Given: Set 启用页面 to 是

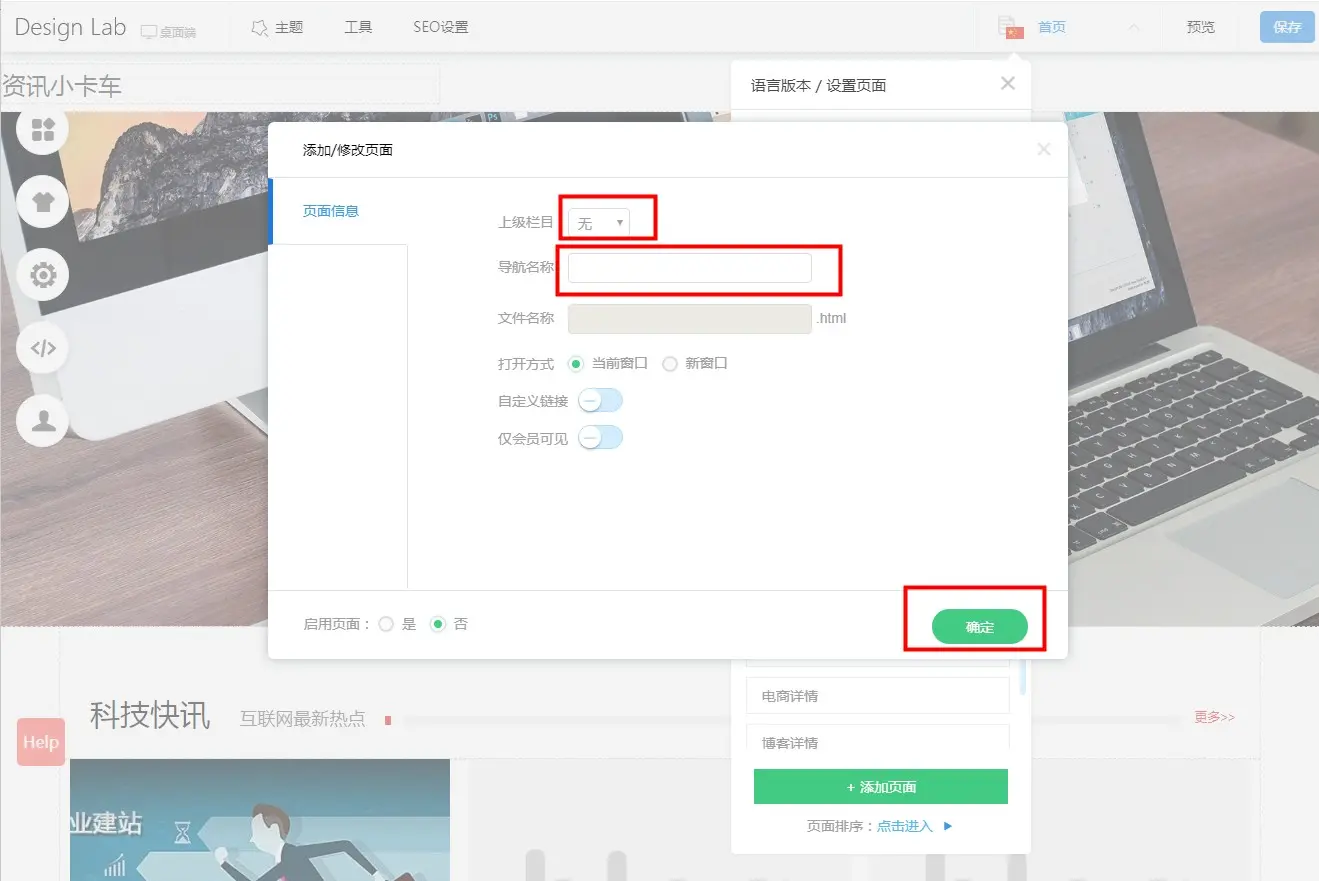Looking at the screenshot, I should point(386,624).
